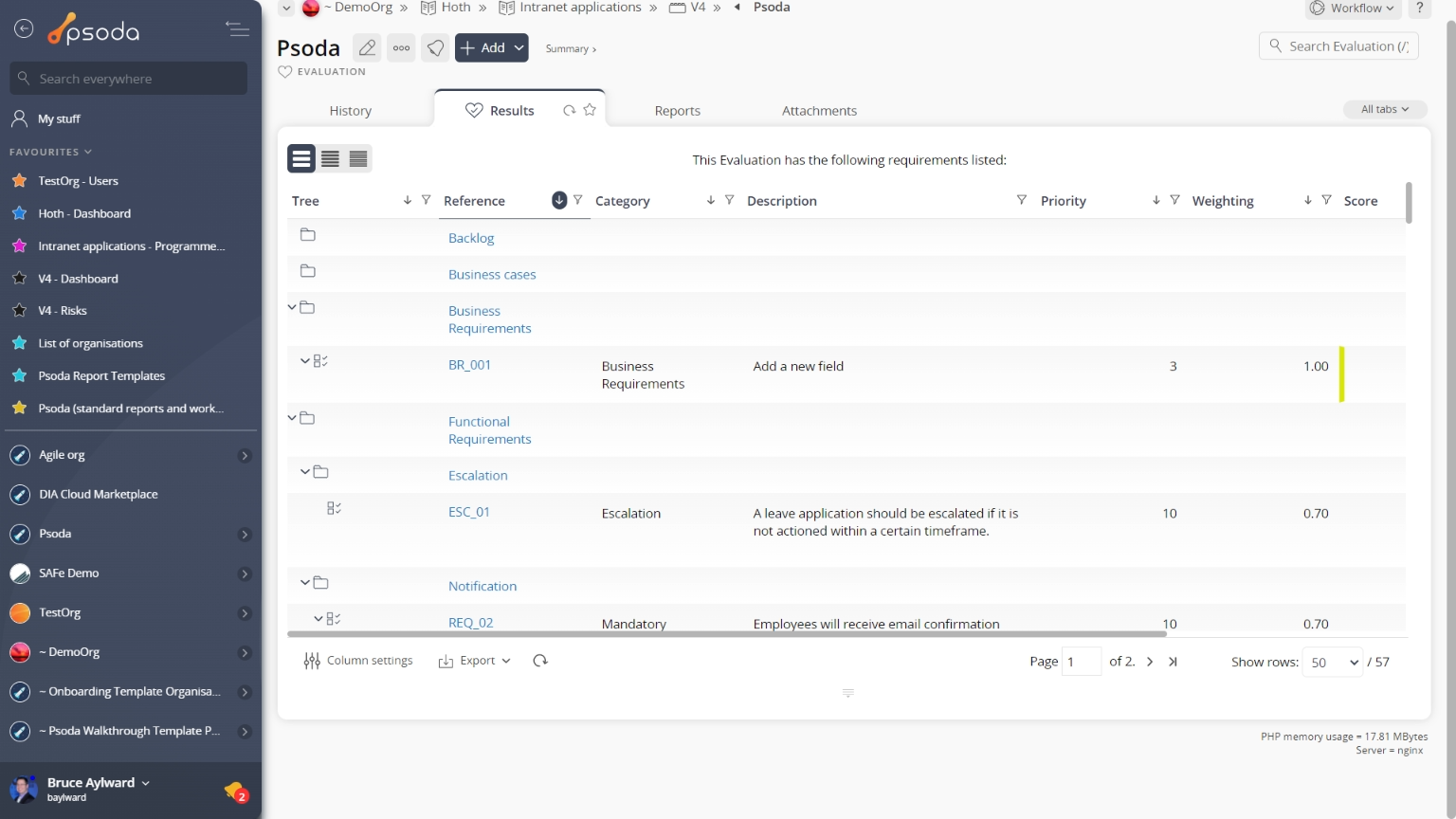Image resolution: width=1456 pixels, height=819 pixels.
Task: Refresh the Results tab icon
Action: click(x=569, y=110)
